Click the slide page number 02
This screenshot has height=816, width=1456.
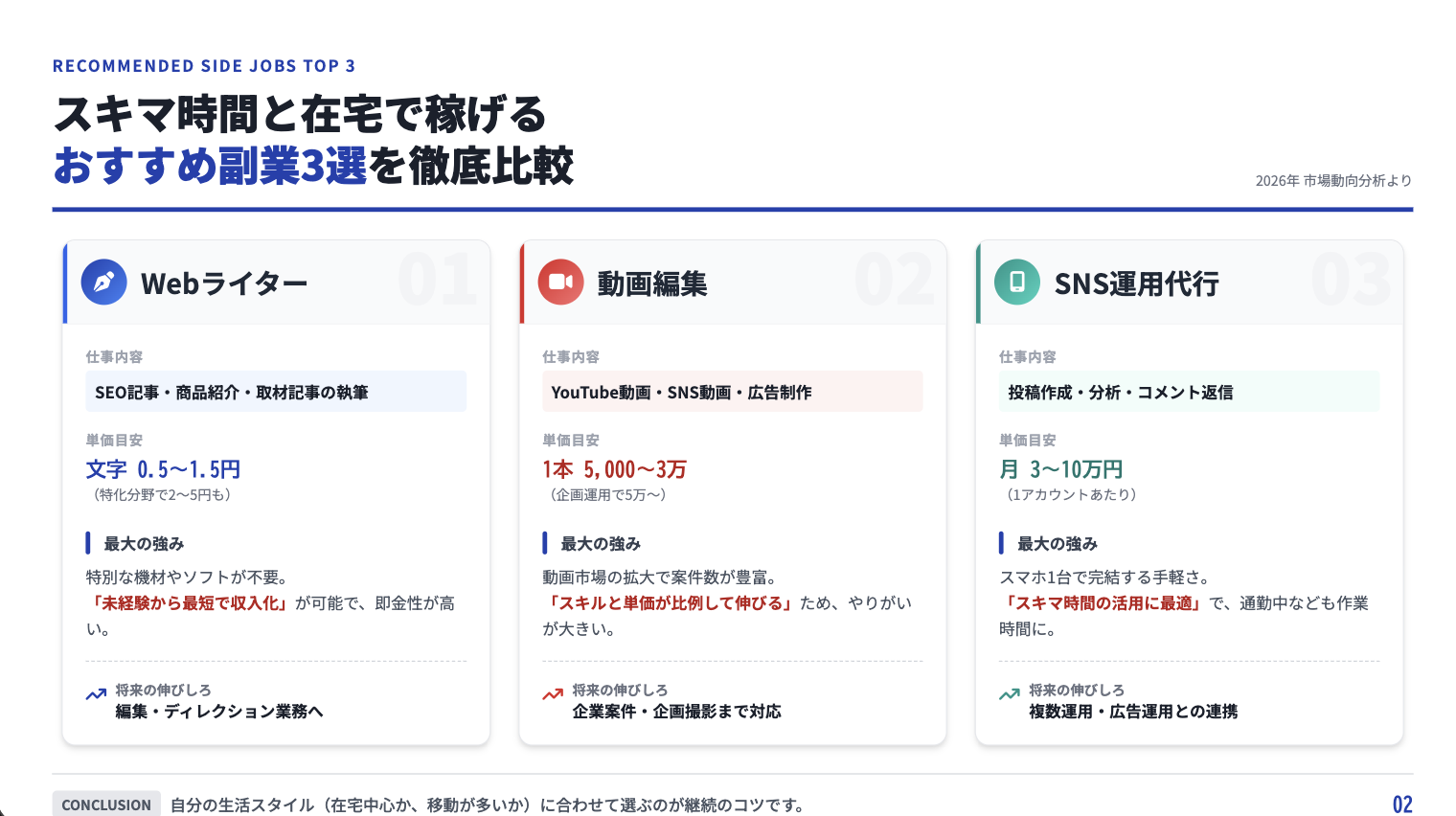pos(1401,805)
